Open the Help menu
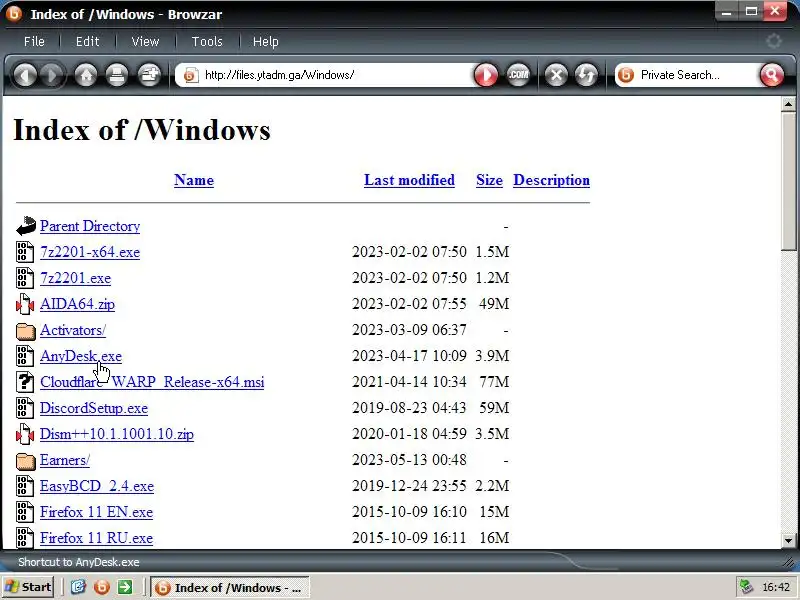This screenshot has height=600, width=800. [265, 41]
